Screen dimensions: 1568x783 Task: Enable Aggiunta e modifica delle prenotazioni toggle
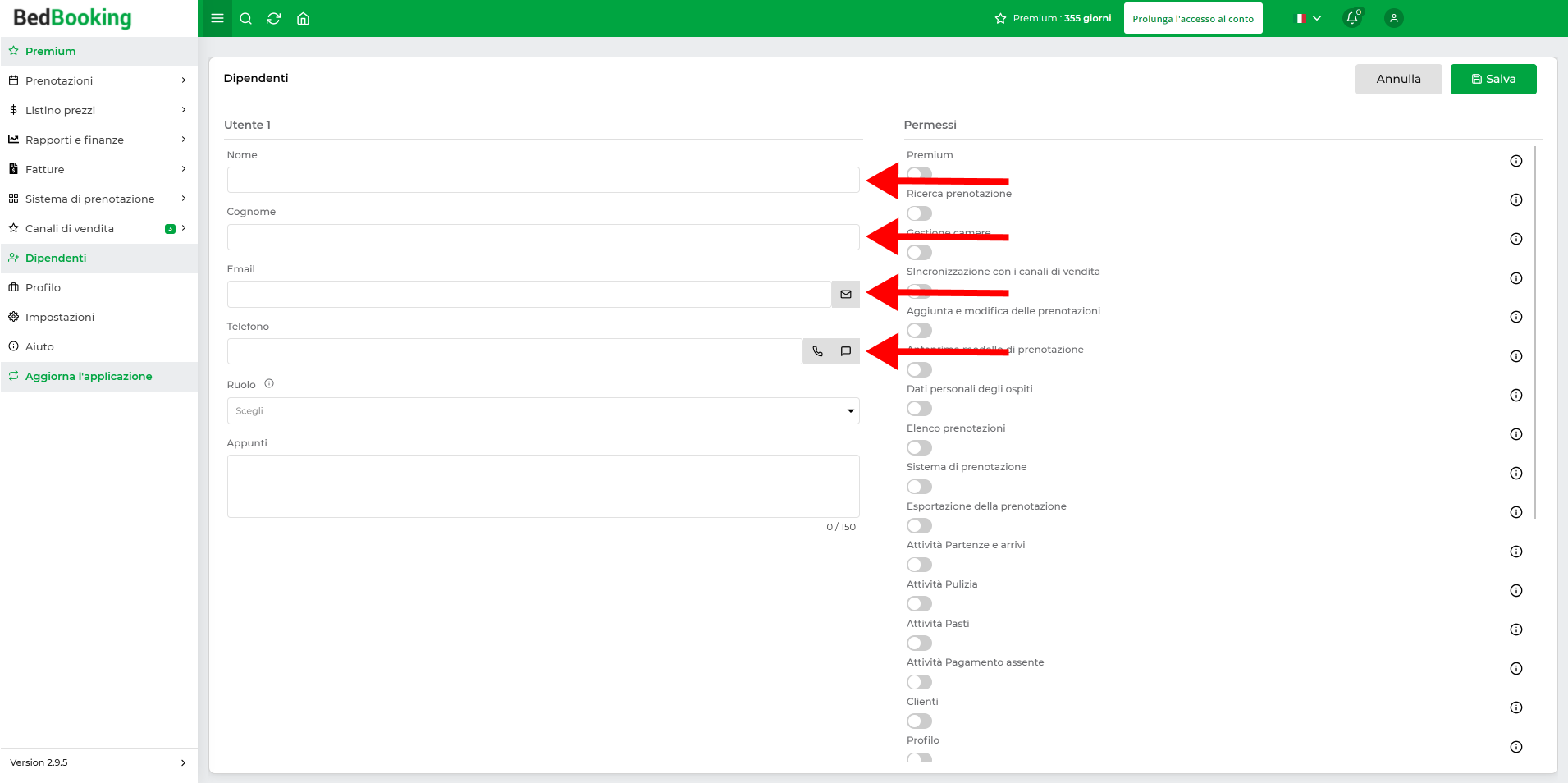pos(919,330)
